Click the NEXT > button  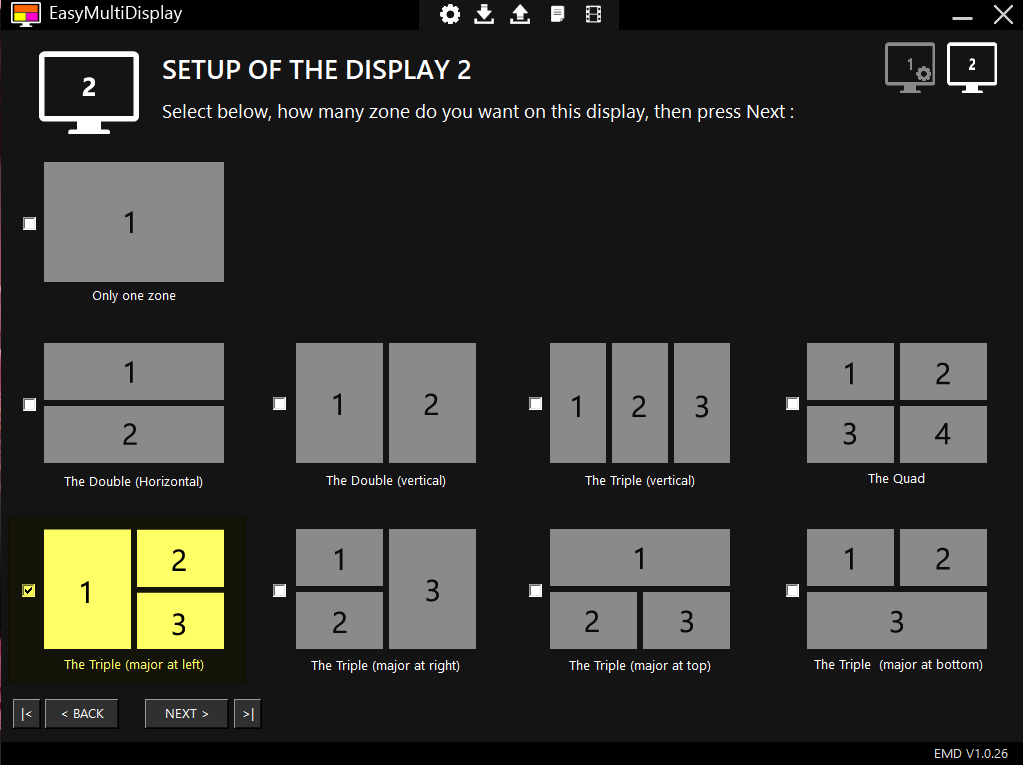[187, 713]
